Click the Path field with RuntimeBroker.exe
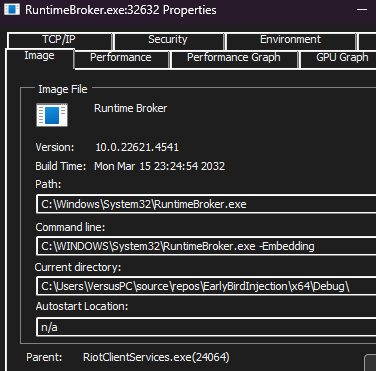The width and height of the screenshot is (376, 371). click(206, 204)
